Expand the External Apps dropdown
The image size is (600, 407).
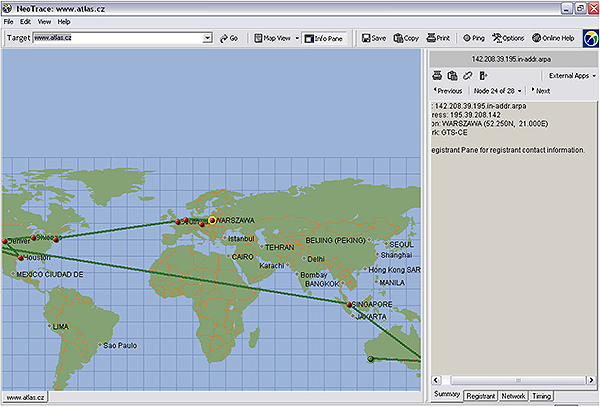(x=572, y=76)
